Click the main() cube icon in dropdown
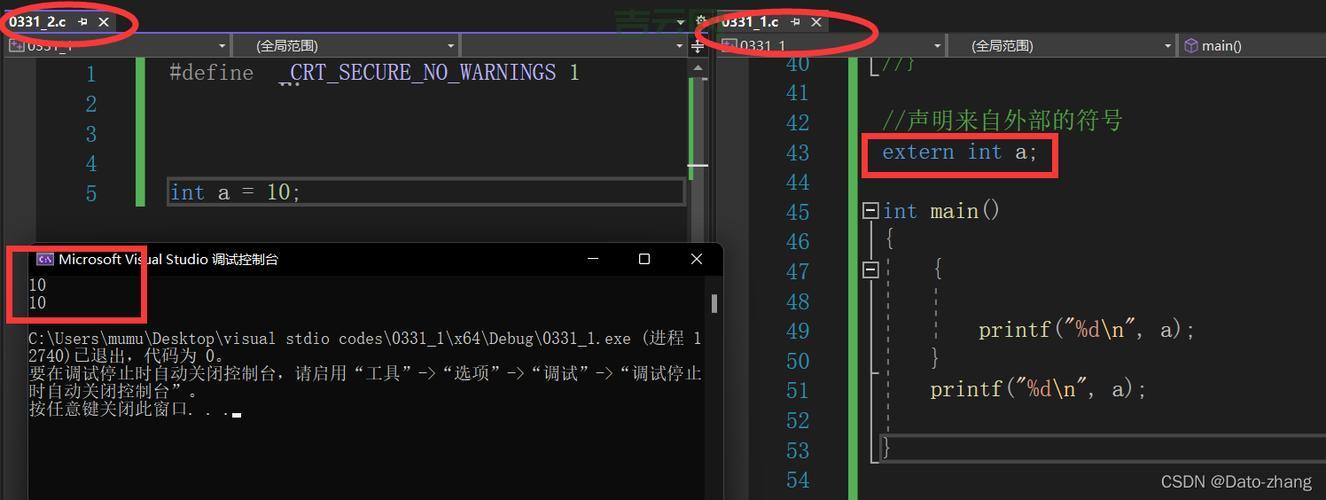The image size is (1326, 500). [x=1191, y=46]
